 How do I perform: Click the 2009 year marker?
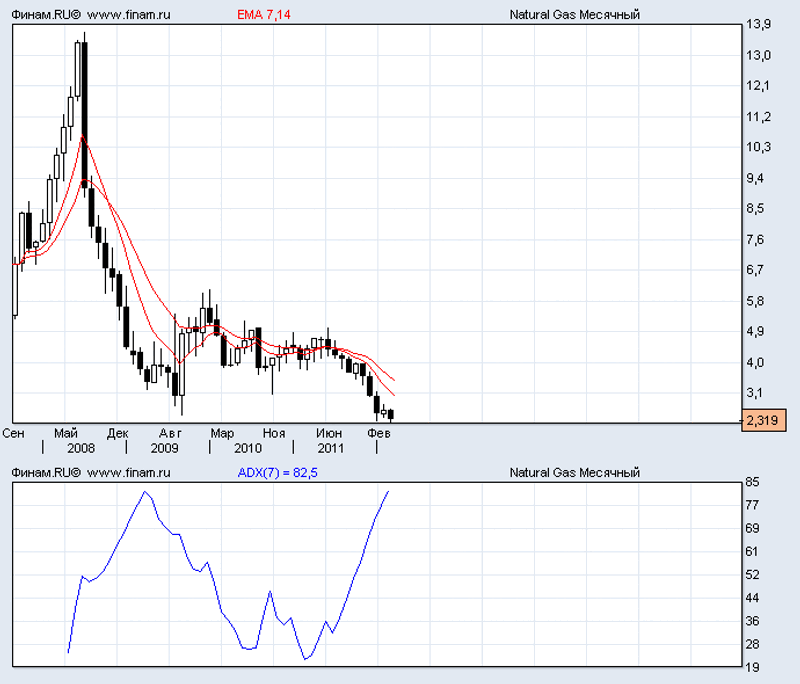pyautogui.click(x=164, y=448)
